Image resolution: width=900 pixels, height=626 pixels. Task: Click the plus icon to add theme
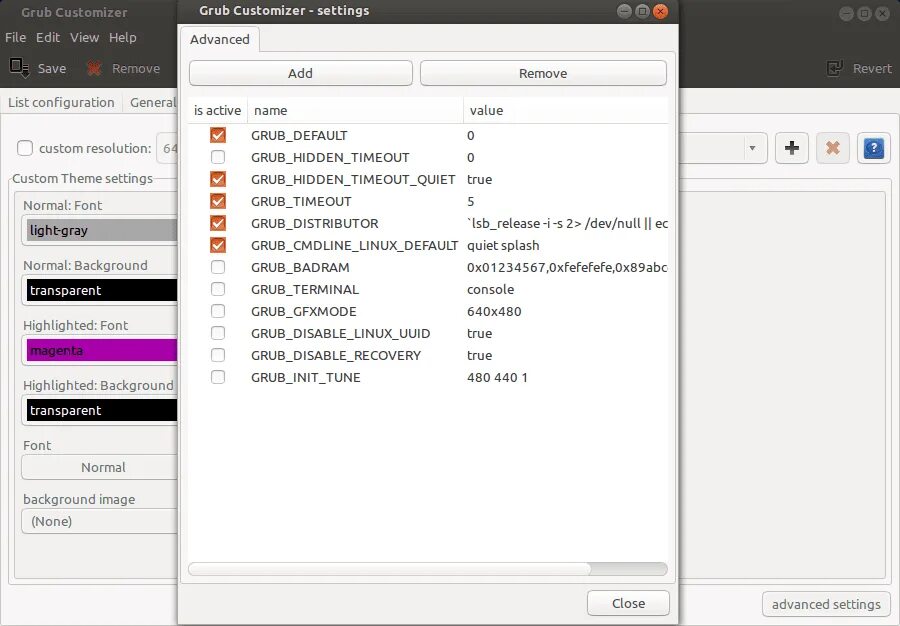(792, 148)
